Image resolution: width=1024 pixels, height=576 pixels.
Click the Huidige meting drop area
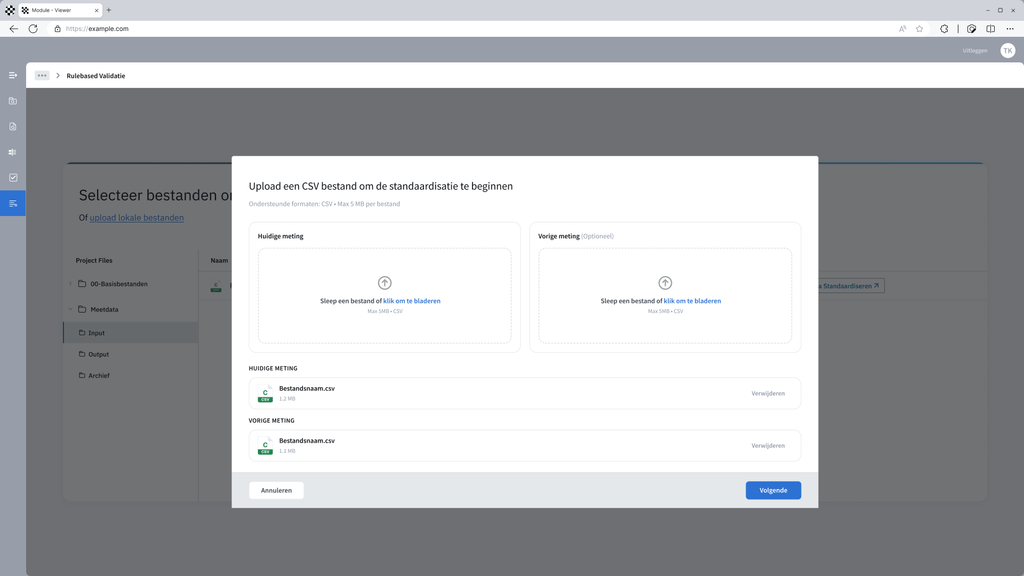[385, 295]
